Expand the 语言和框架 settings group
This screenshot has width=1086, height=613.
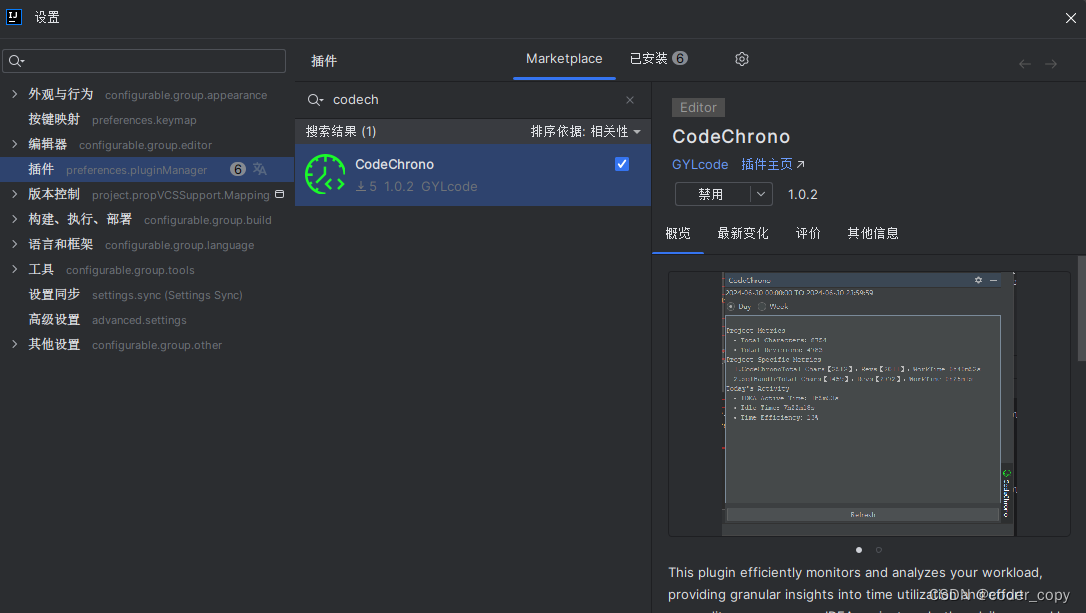15,245
